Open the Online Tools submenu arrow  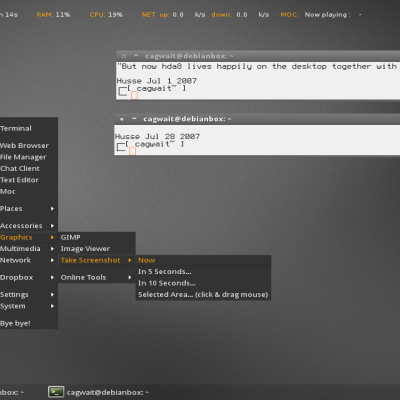130,277
